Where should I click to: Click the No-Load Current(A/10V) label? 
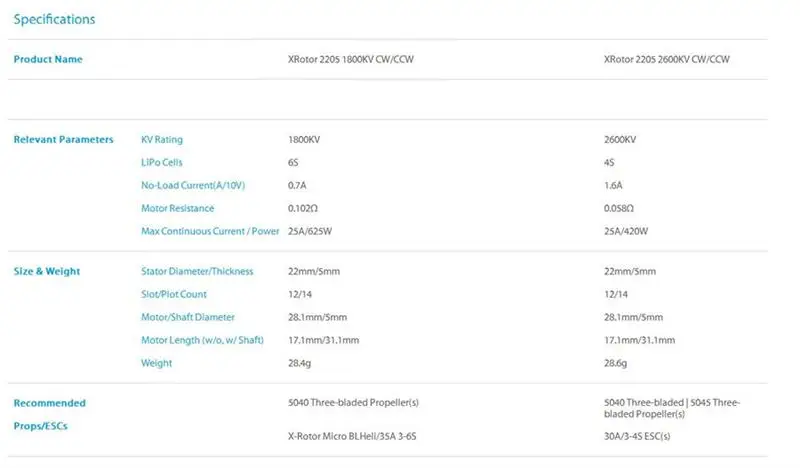click(x=193, y=185)
